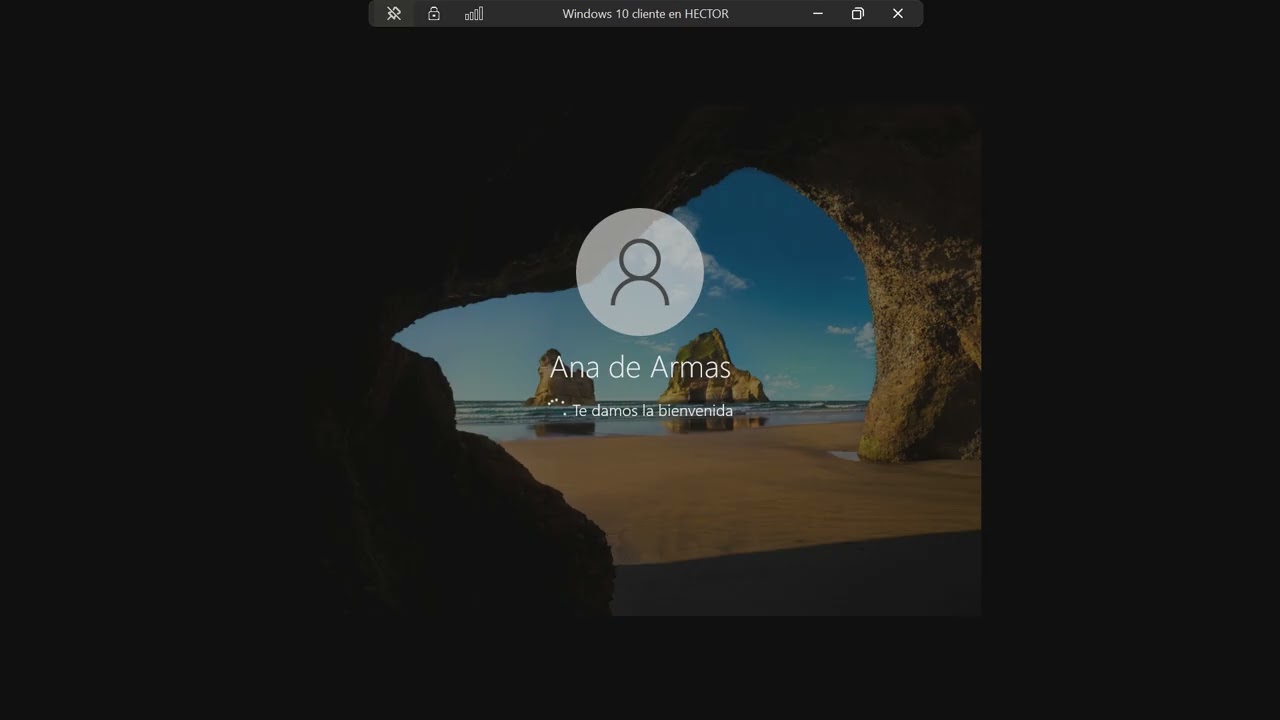Show connection signal strength info
The width and height of the screenshot is (1280, 720).
pyautogui.click(x=474, y=14)
